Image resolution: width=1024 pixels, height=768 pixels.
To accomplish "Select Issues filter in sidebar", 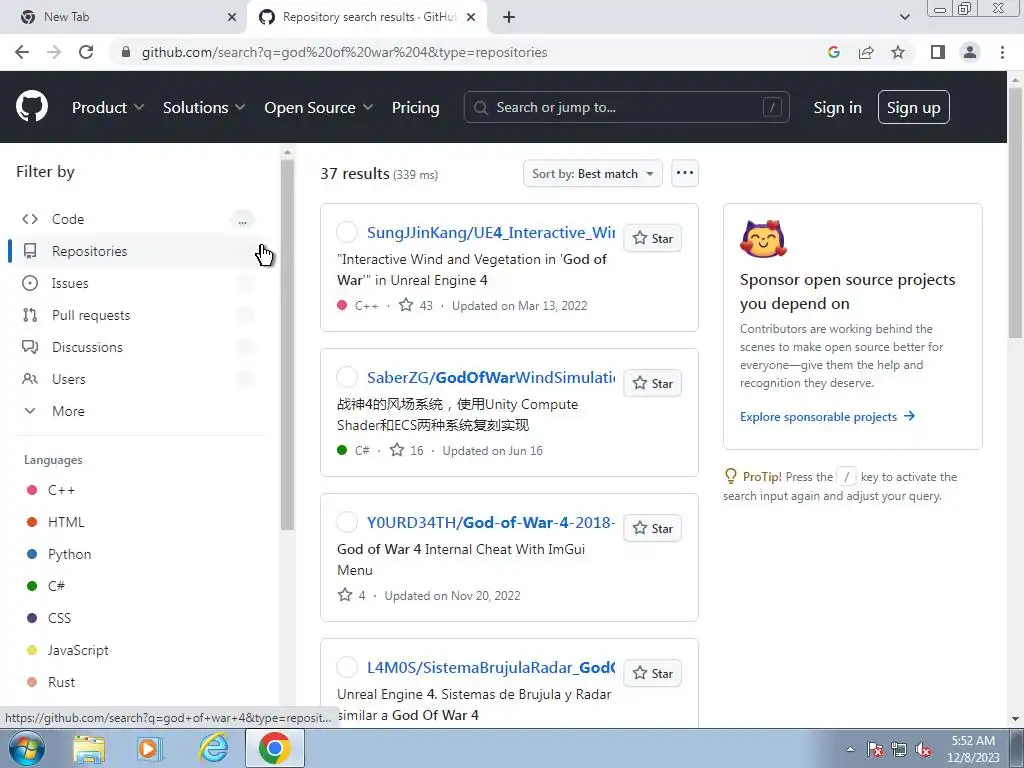I will pos(137,283).
